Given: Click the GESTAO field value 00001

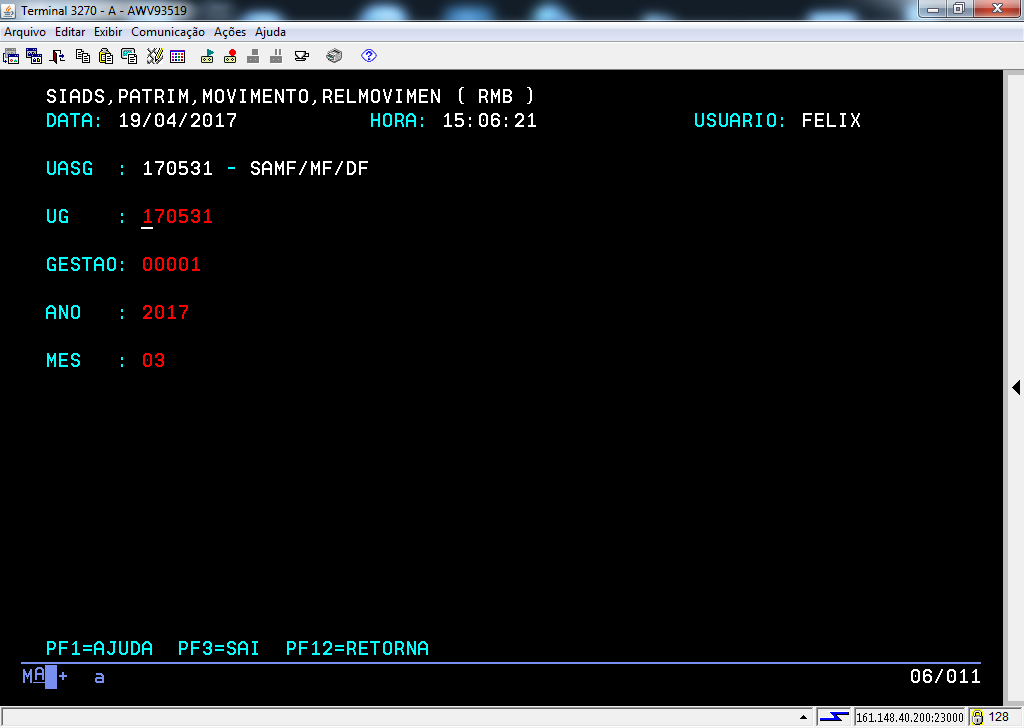Looking at the screenshot, I should (171, 264).
